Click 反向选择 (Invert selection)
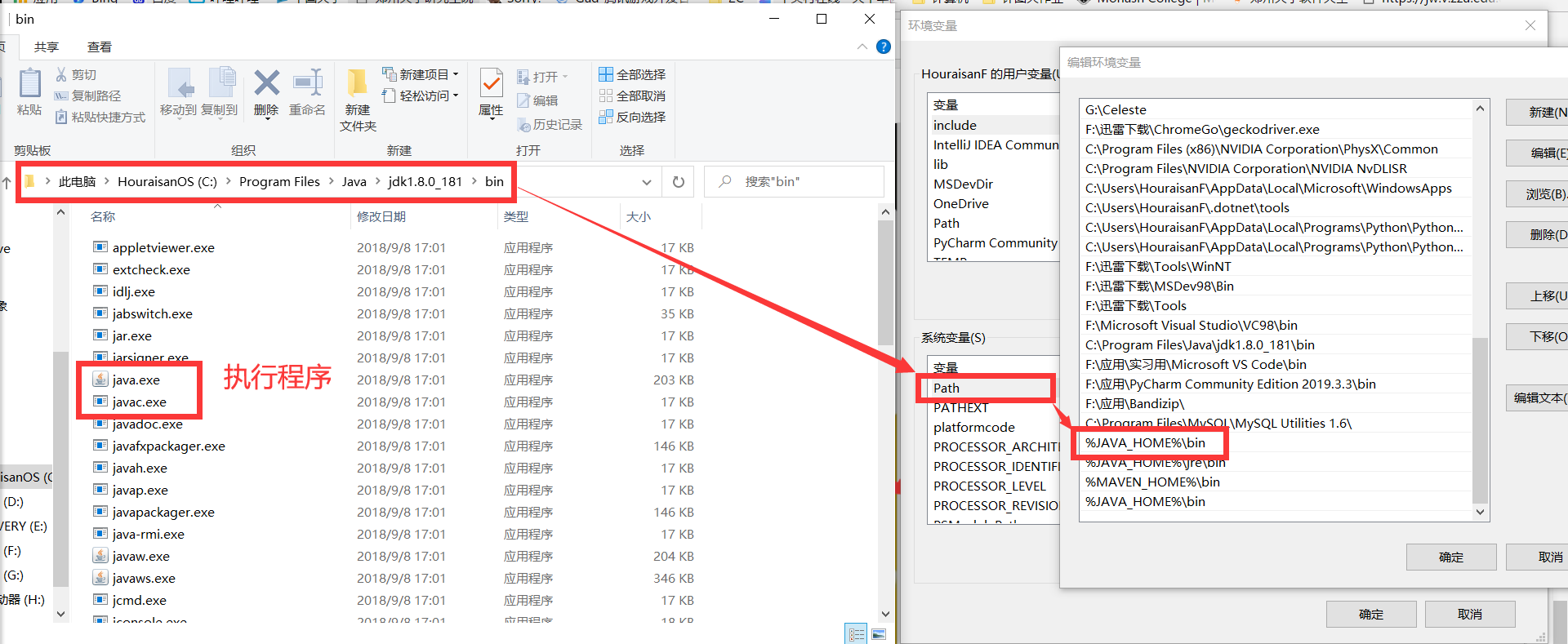This screenshot has height=644, width=1568. tap(632, 118)
